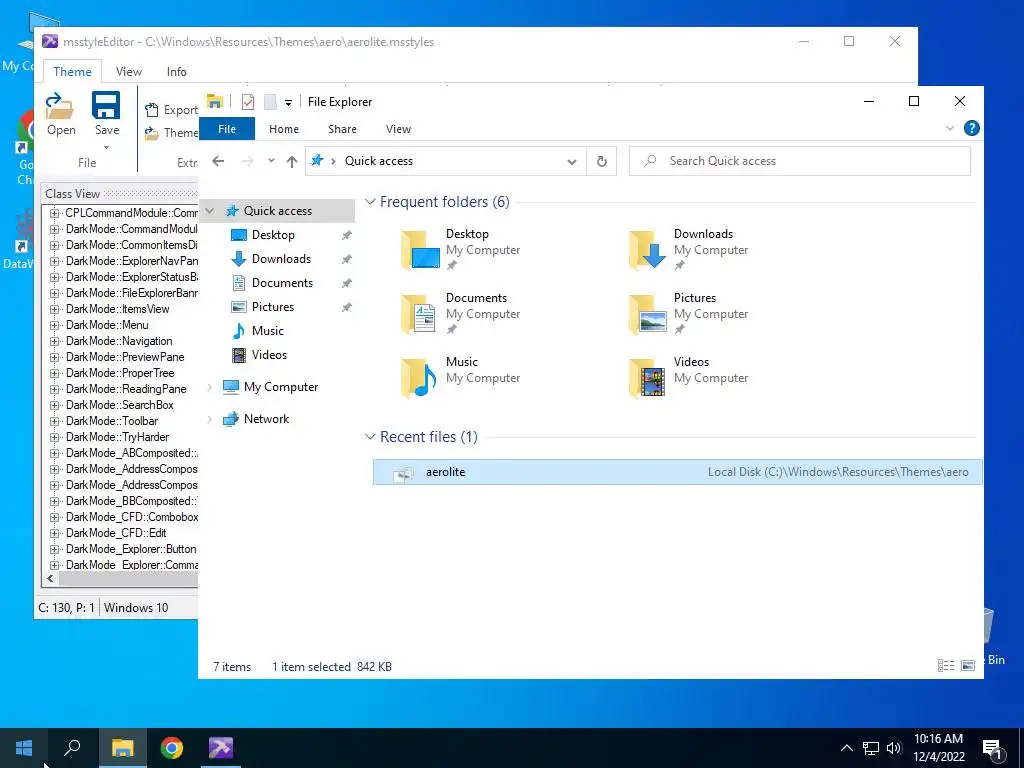
Task: Open the Customize Quick Access Toolbar dropdown
Action: click(x=288, y=103)
